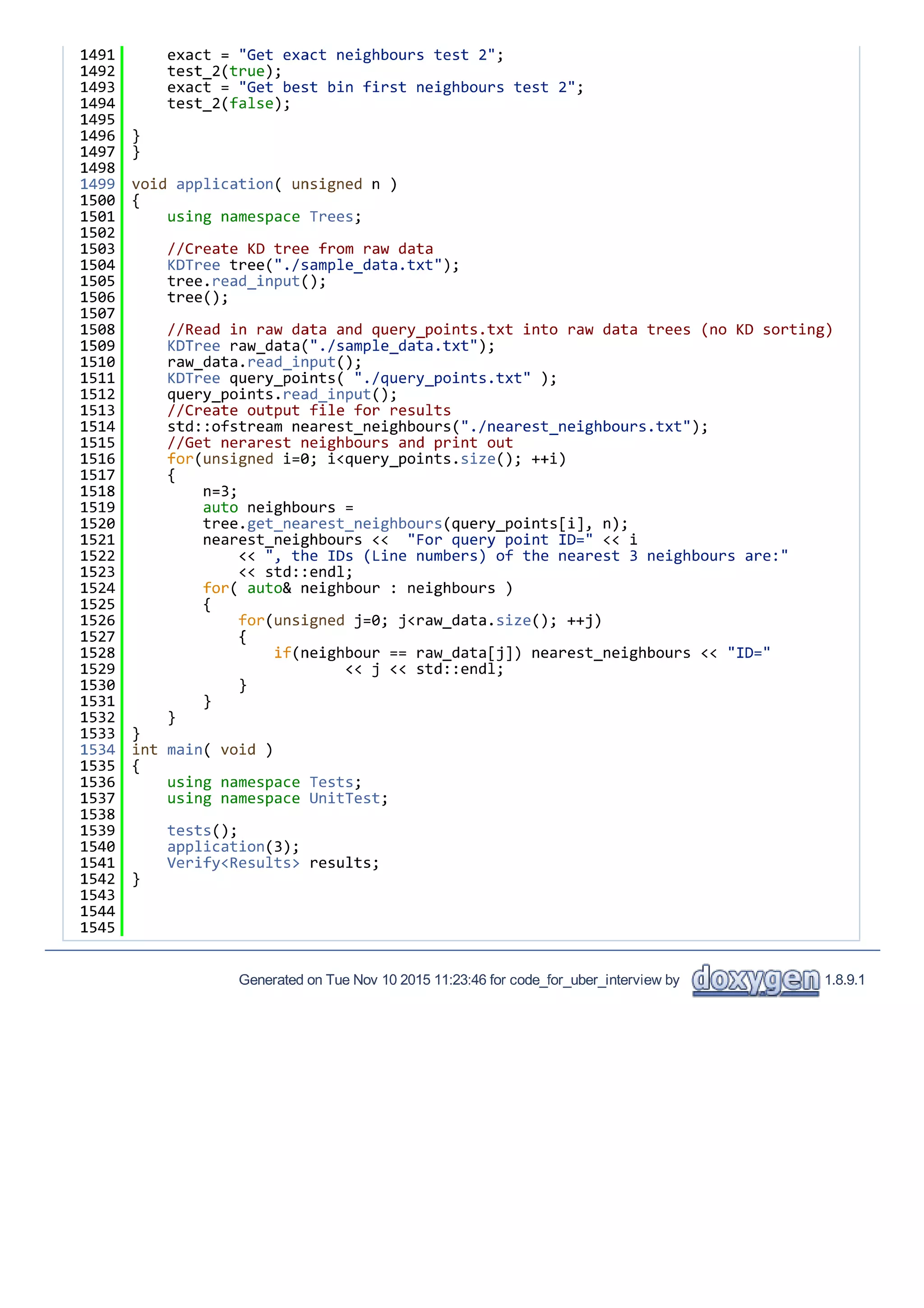Follow size link in query_points.size()
Screen dimensions: 924x1308
pyautogui.click(x=478, y=459)
